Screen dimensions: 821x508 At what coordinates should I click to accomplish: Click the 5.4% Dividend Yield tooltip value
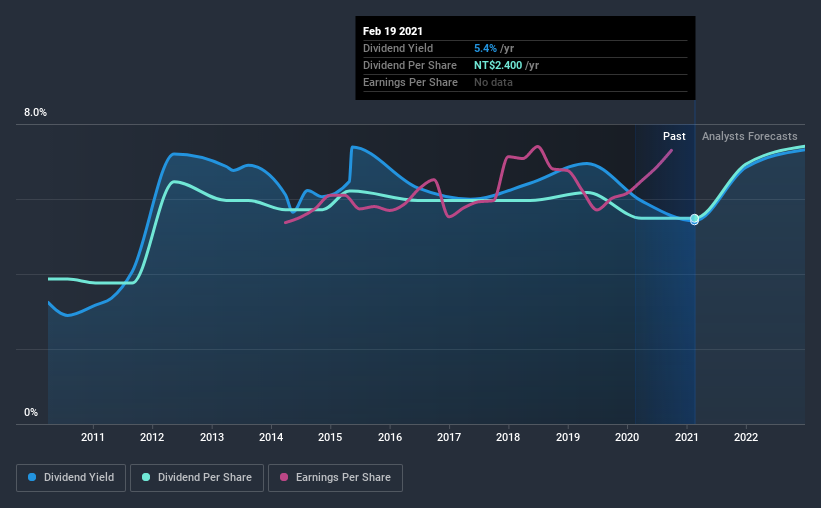click(x=485, y=48)
